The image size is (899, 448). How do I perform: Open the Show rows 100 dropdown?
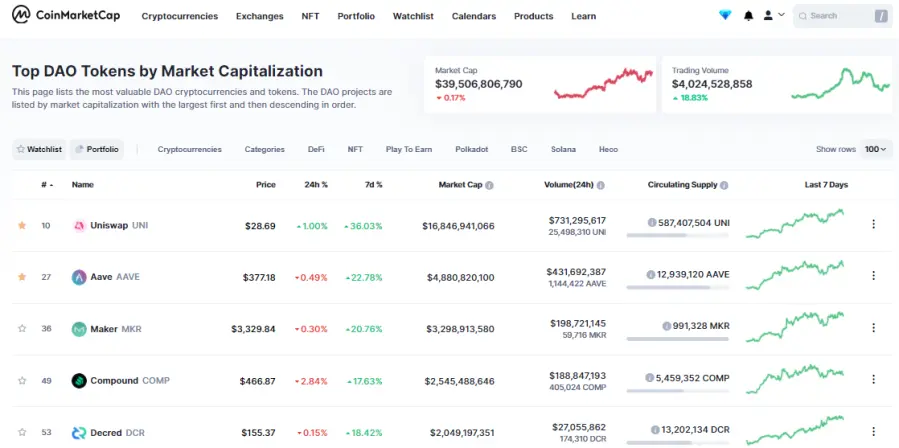(x=875, y=149)
